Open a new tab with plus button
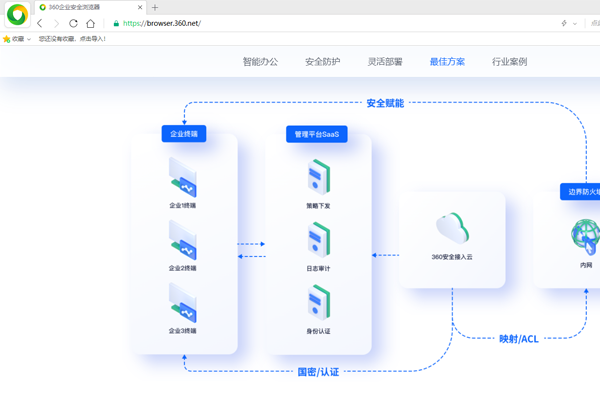Image resolution: width=600 pixels, height=400 pixels. click(x=155, y=7)
